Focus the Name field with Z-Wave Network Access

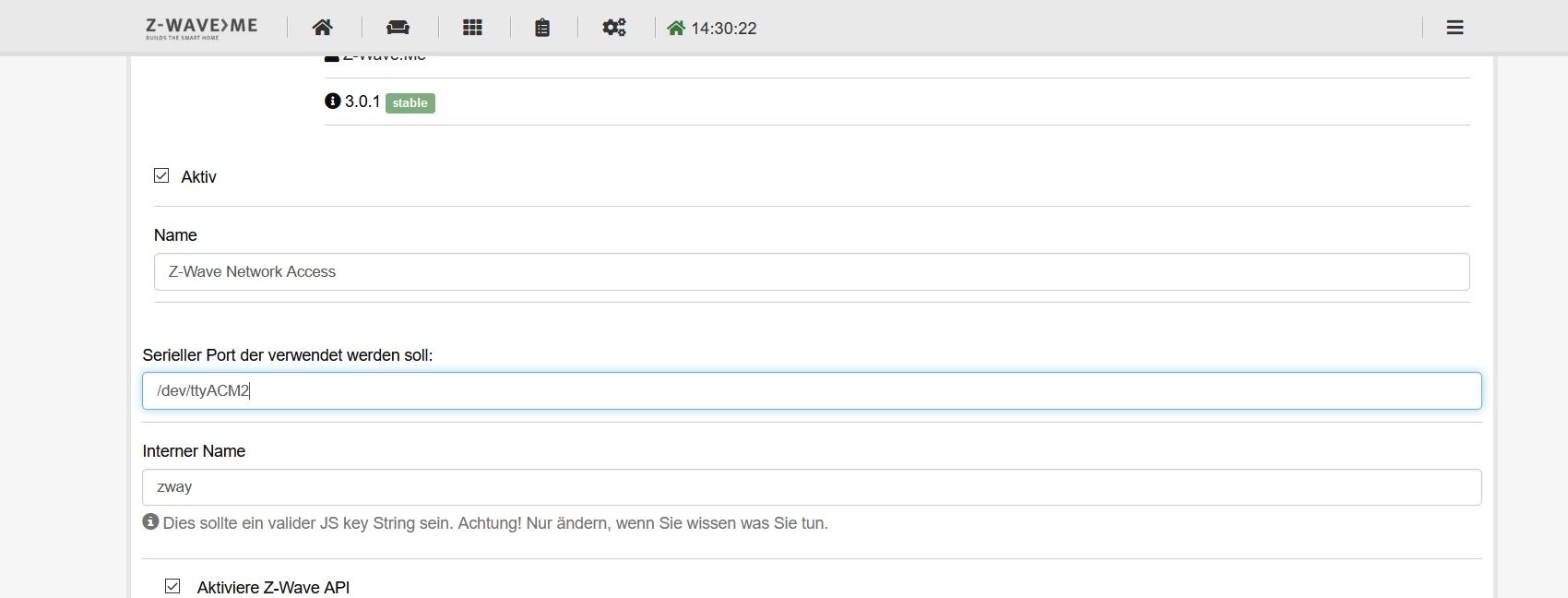[812, 271]
